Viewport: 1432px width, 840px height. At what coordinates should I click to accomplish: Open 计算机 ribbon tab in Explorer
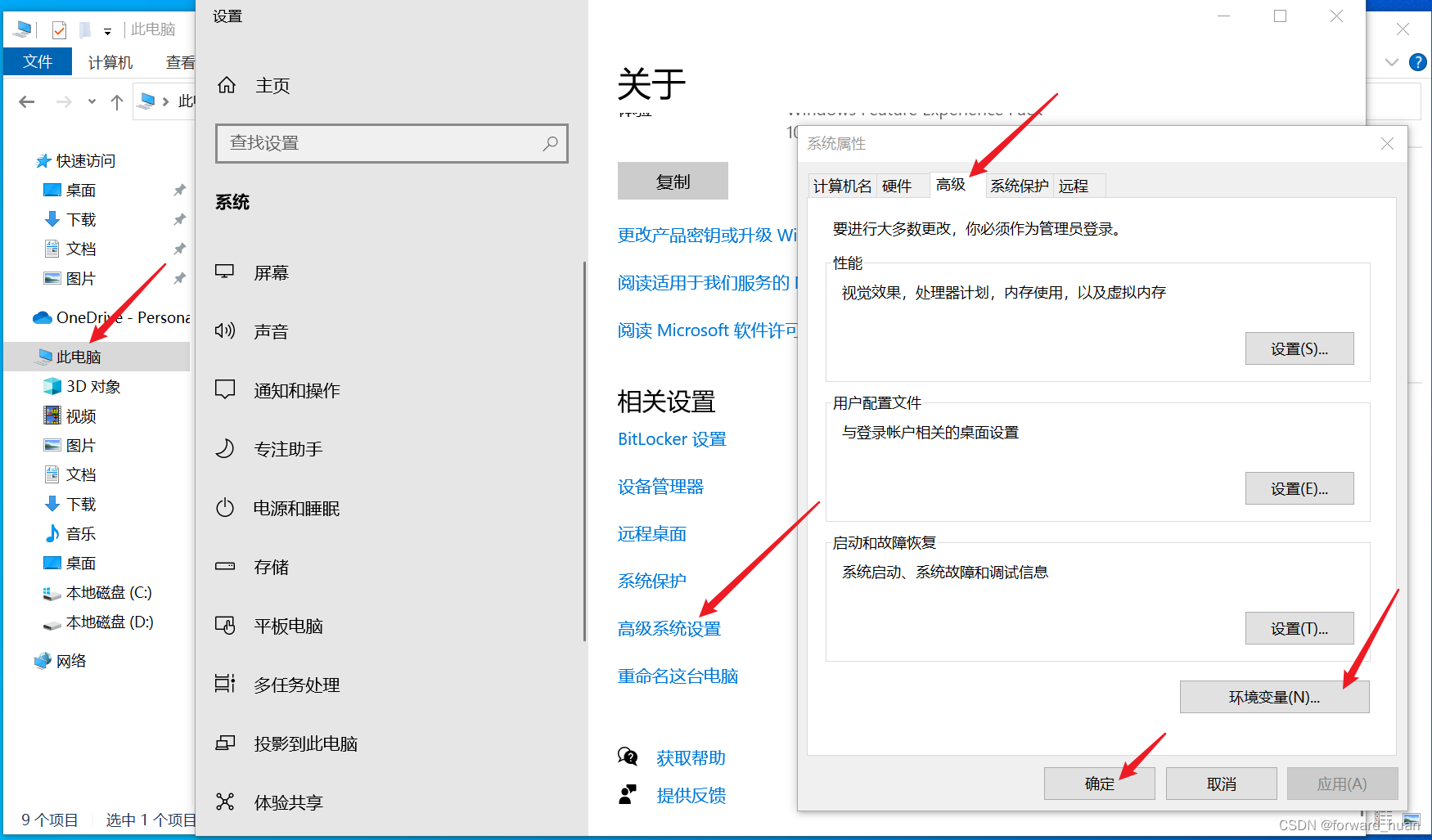[110, 62]
